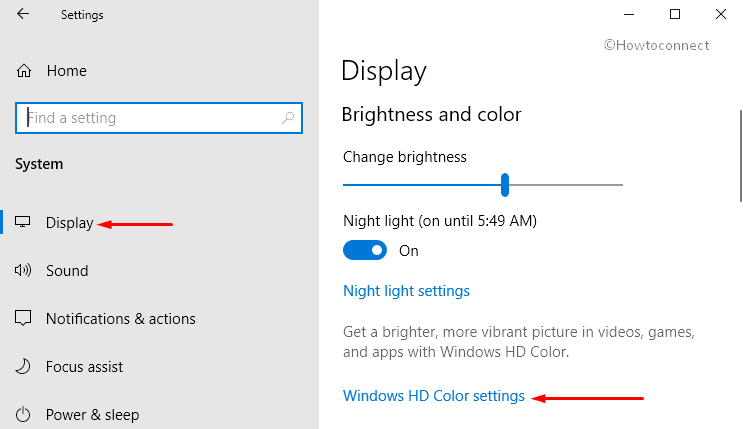Click the Notifications speech bubble icon
This screenshot has width=743, height=429.
pos(23,318)
